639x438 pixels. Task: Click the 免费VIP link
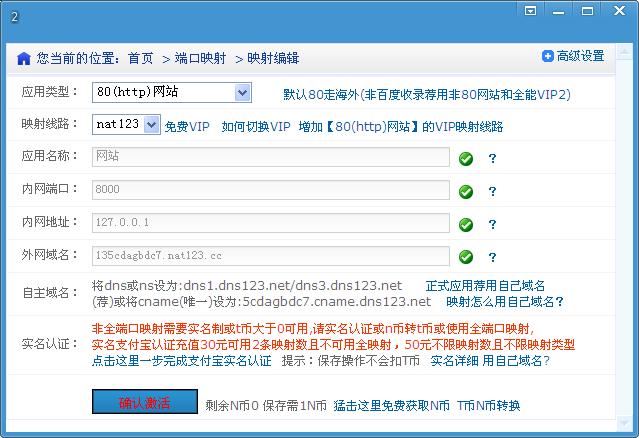(187, 127)
